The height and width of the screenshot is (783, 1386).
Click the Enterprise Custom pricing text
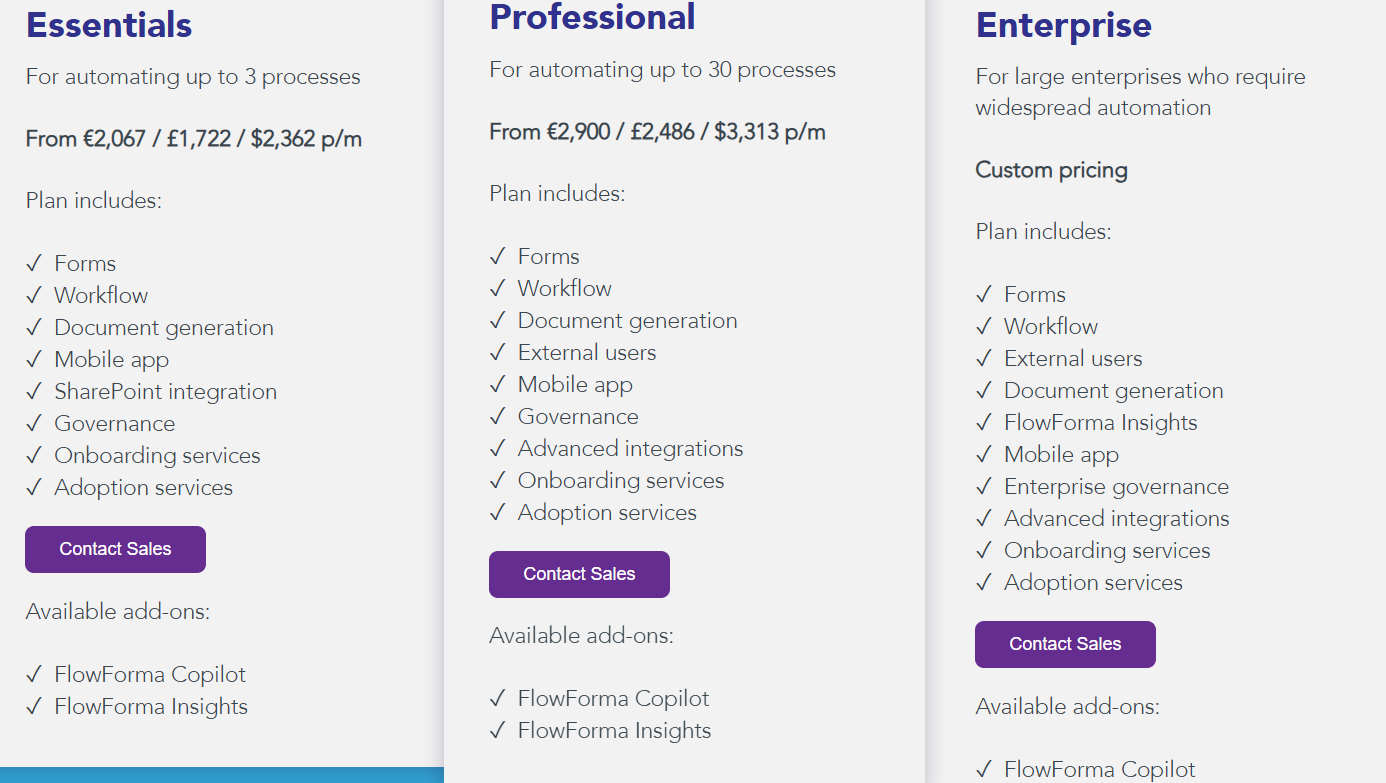(x=1051, y=170)
